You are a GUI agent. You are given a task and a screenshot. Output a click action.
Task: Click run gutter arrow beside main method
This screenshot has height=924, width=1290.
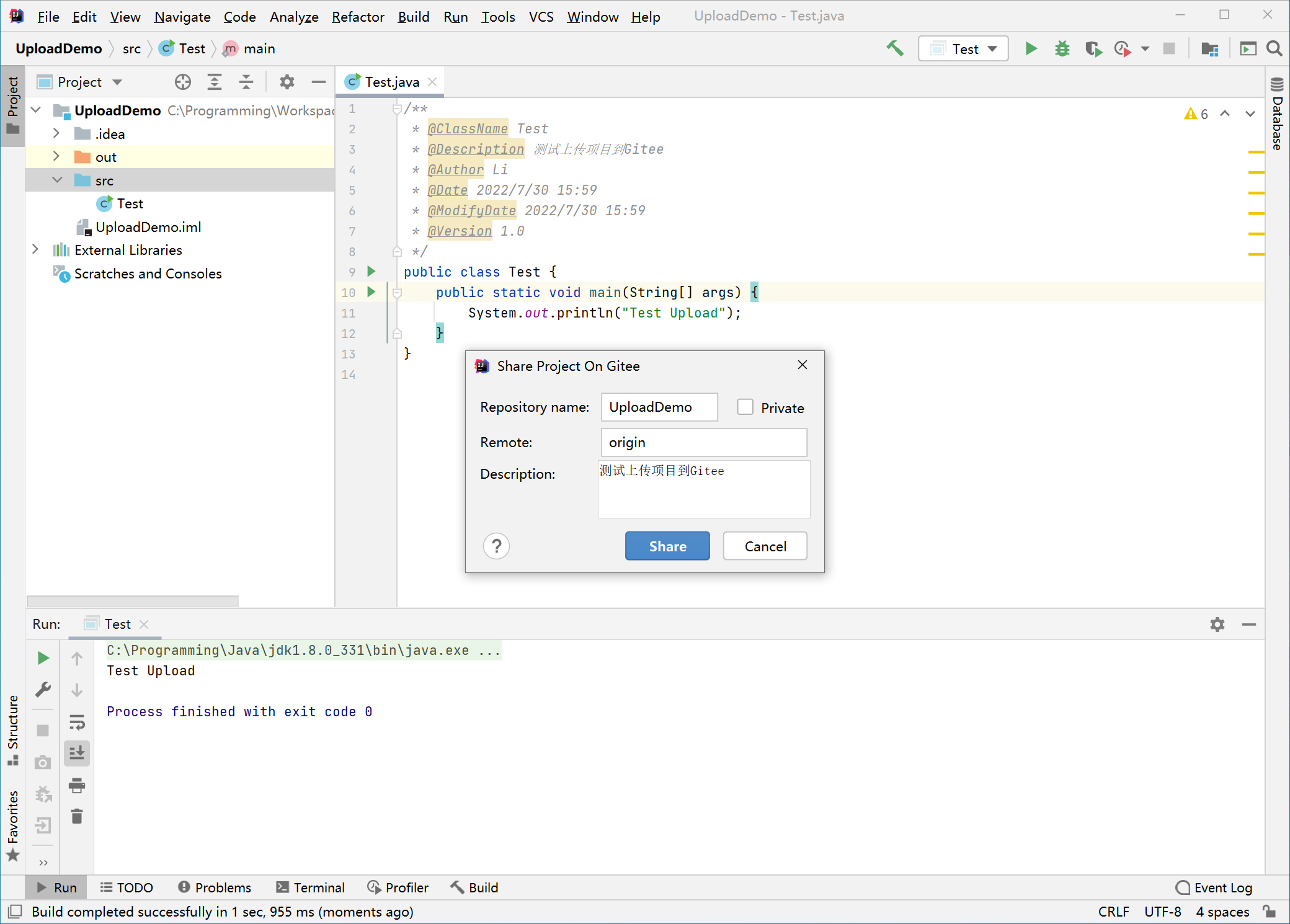coord(371,291)
